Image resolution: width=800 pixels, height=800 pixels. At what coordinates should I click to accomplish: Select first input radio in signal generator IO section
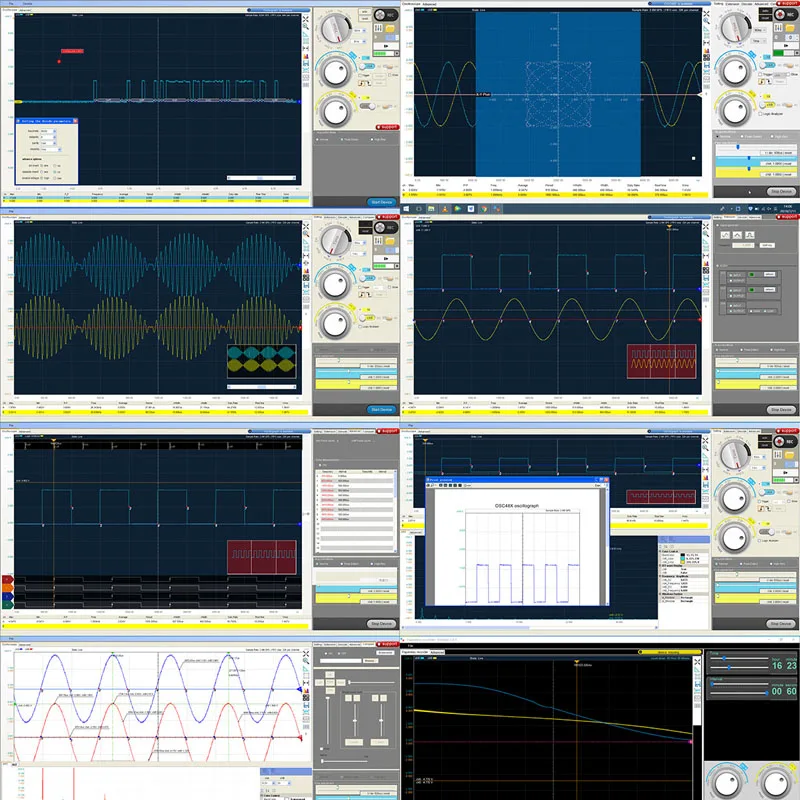(x=731, y=275)
